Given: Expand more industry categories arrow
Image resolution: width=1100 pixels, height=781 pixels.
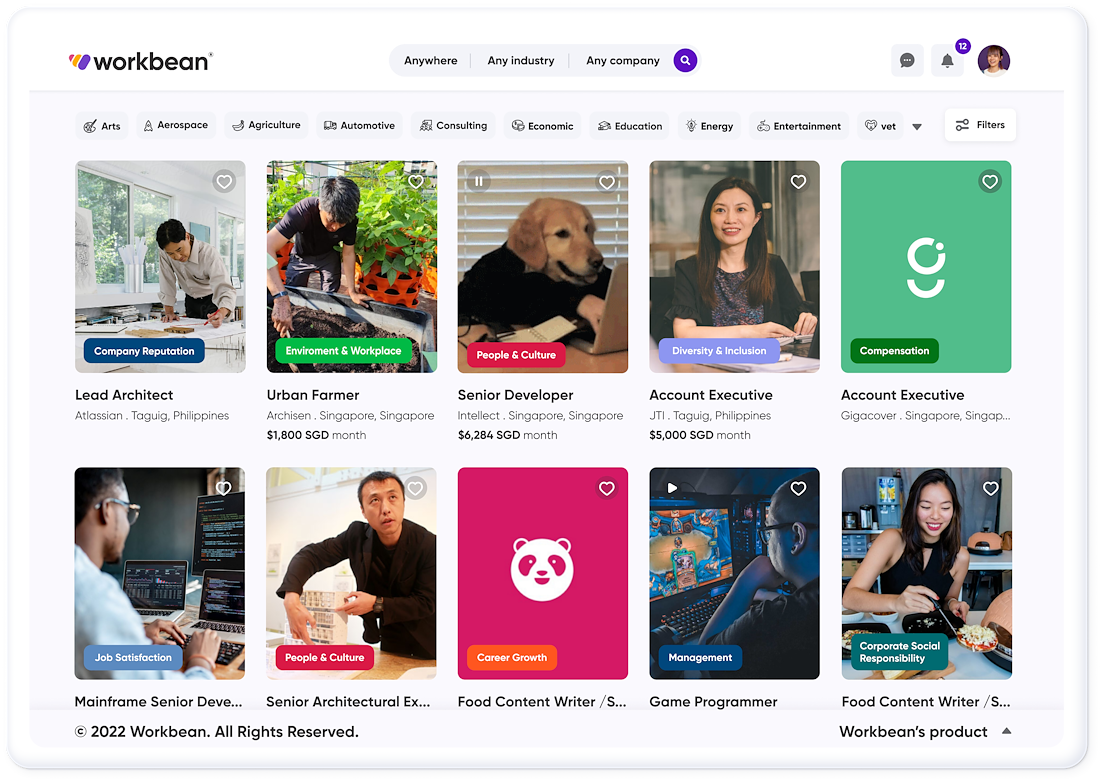Looking at the screenshot, I should click(x=917, y=127).
